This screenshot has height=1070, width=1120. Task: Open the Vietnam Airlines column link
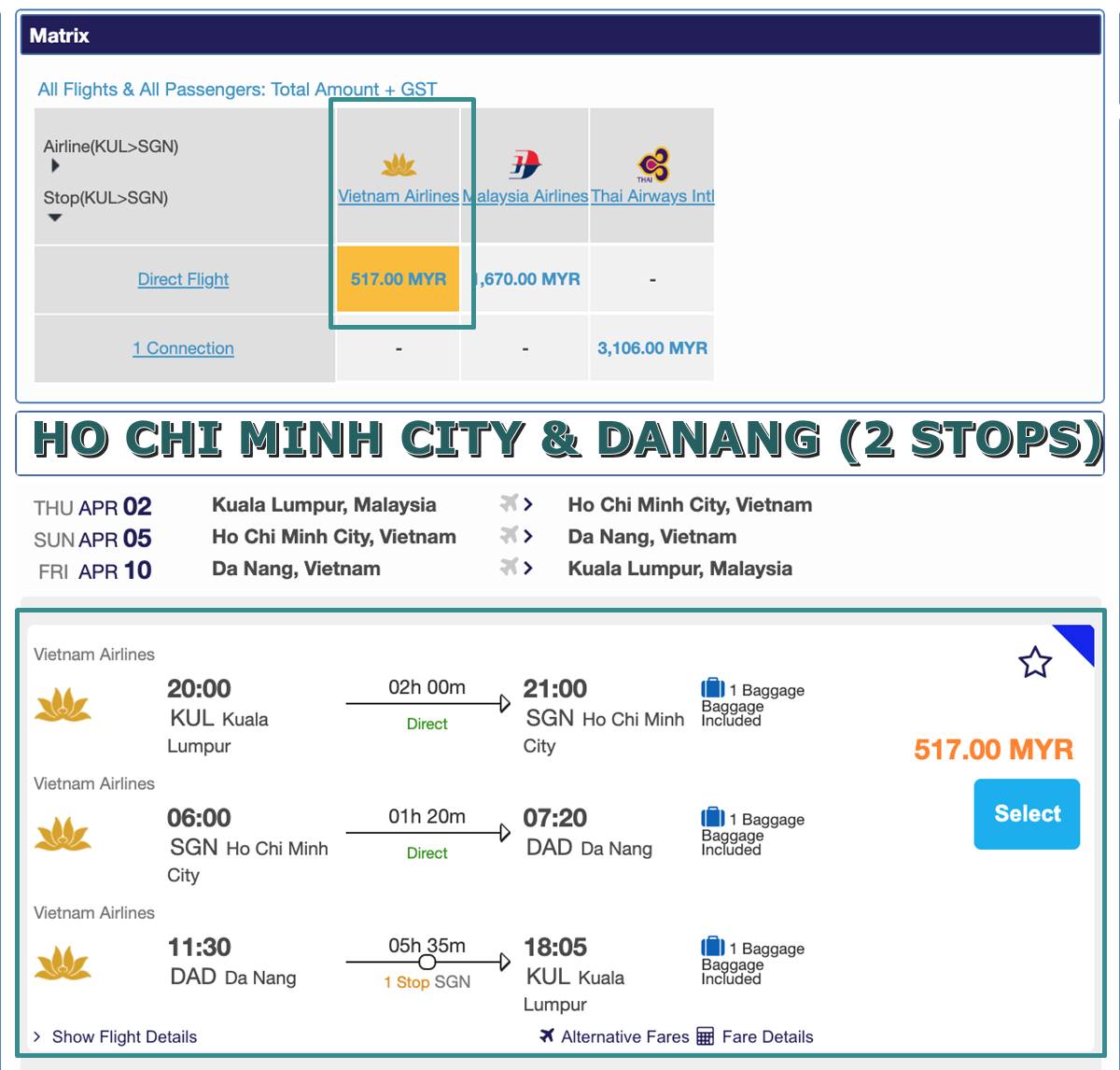tap(399, 196)
